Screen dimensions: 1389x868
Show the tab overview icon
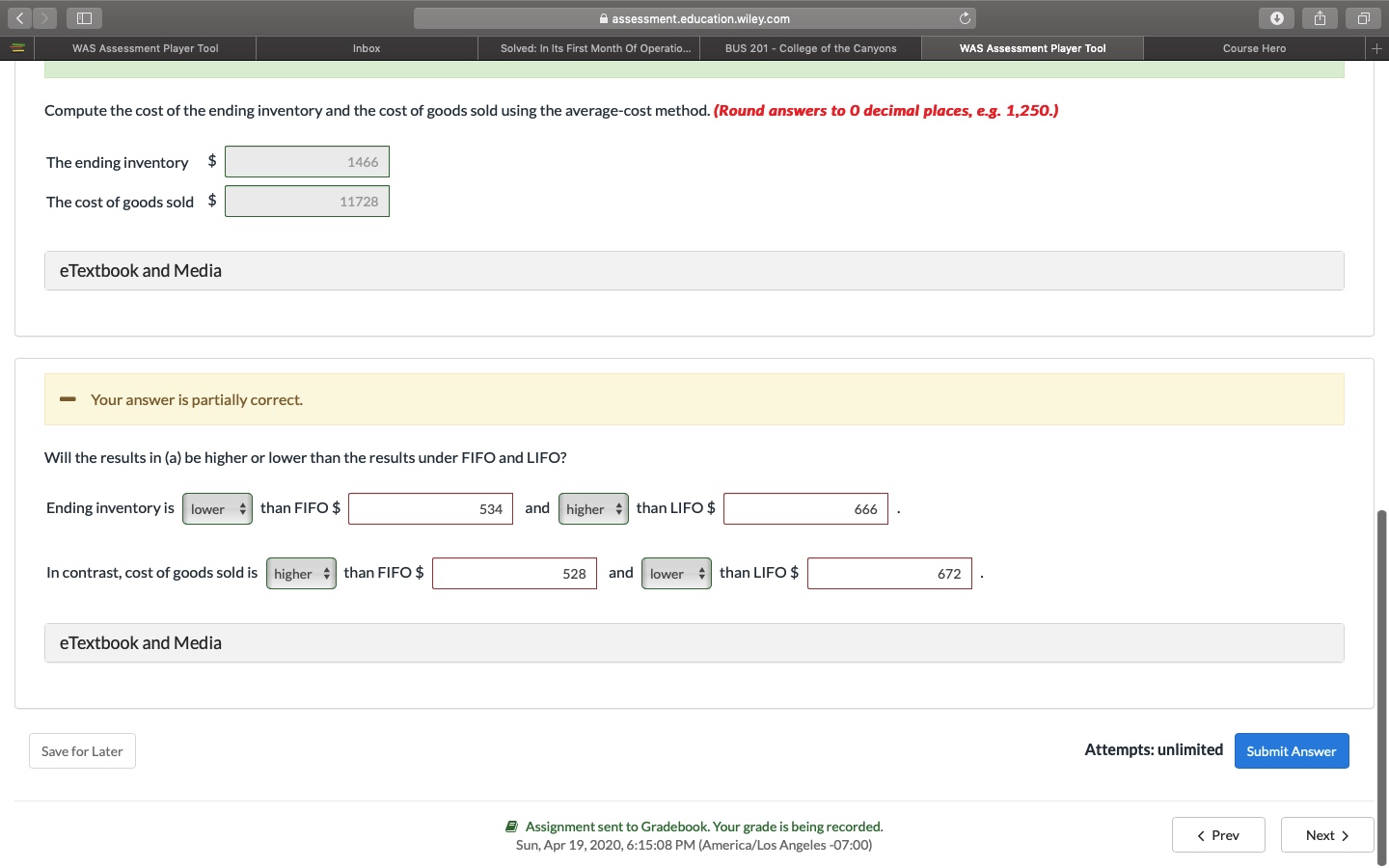point(1363,18)
